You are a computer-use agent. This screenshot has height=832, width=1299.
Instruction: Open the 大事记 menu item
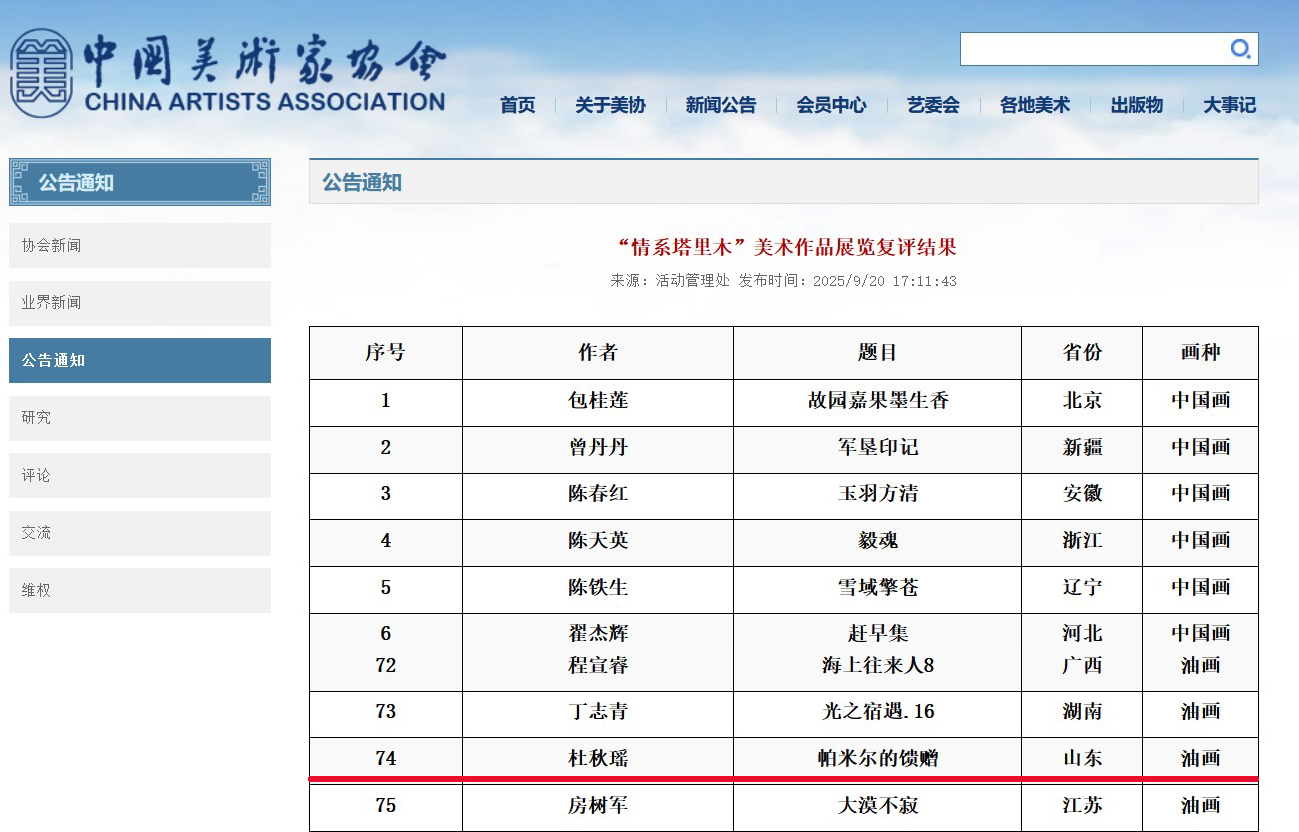1229,105
